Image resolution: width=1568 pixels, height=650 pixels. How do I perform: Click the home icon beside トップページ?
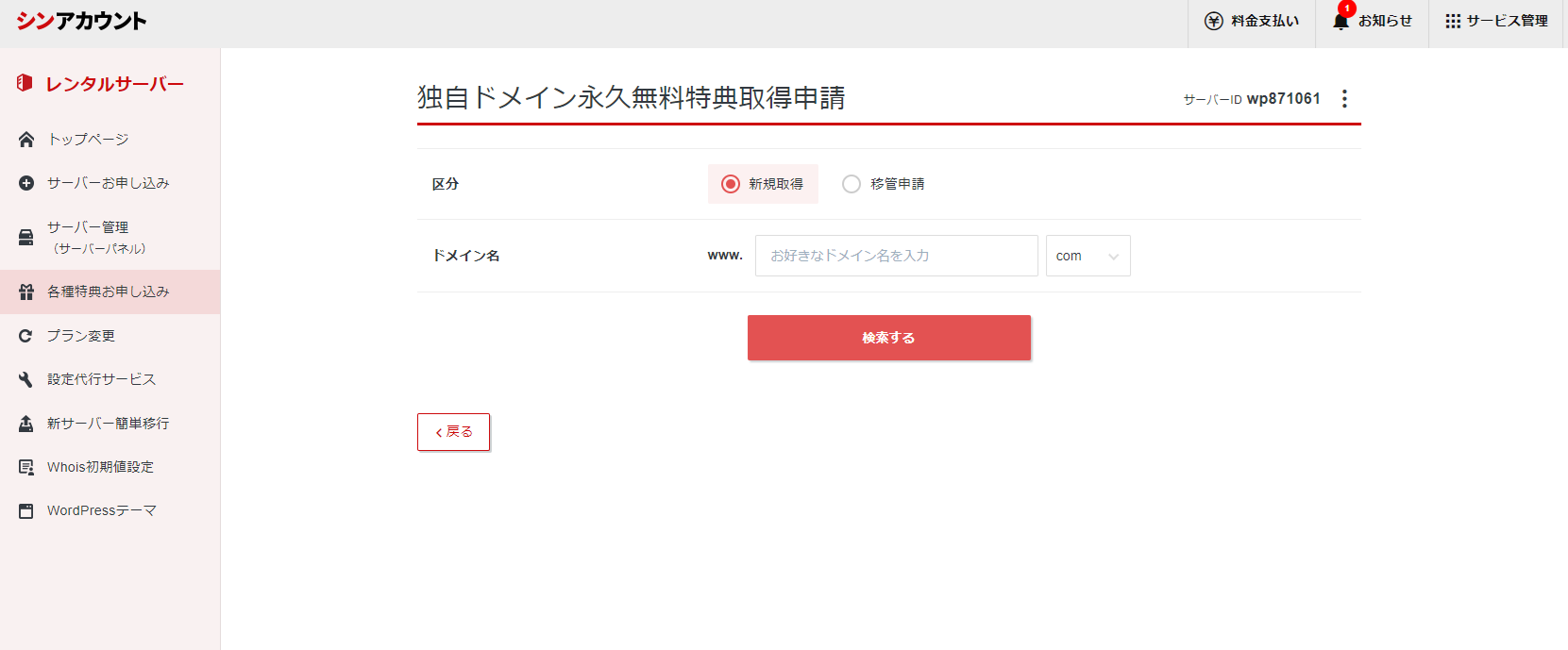(x=26, y=140)
